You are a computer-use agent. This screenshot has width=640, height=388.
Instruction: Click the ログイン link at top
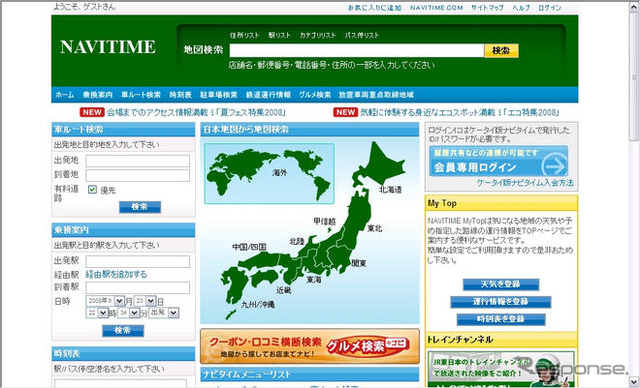pos(550,8)
